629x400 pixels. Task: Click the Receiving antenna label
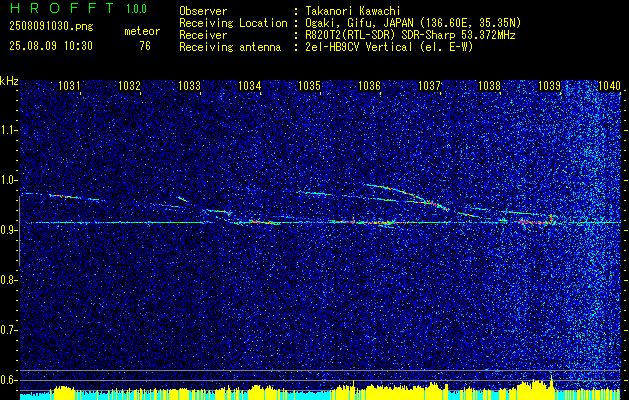pyautogui.click(x=230, y=47)
